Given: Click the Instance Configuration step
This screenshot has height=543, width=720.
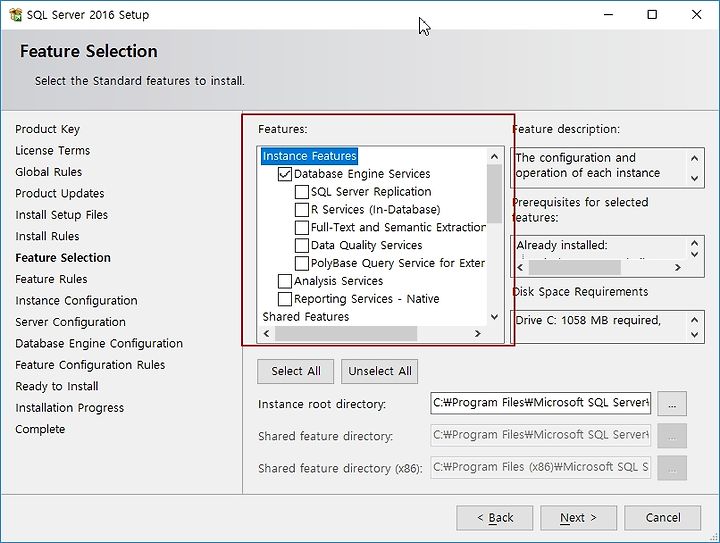Looking at the screenshot, I should tap(76, 301).
